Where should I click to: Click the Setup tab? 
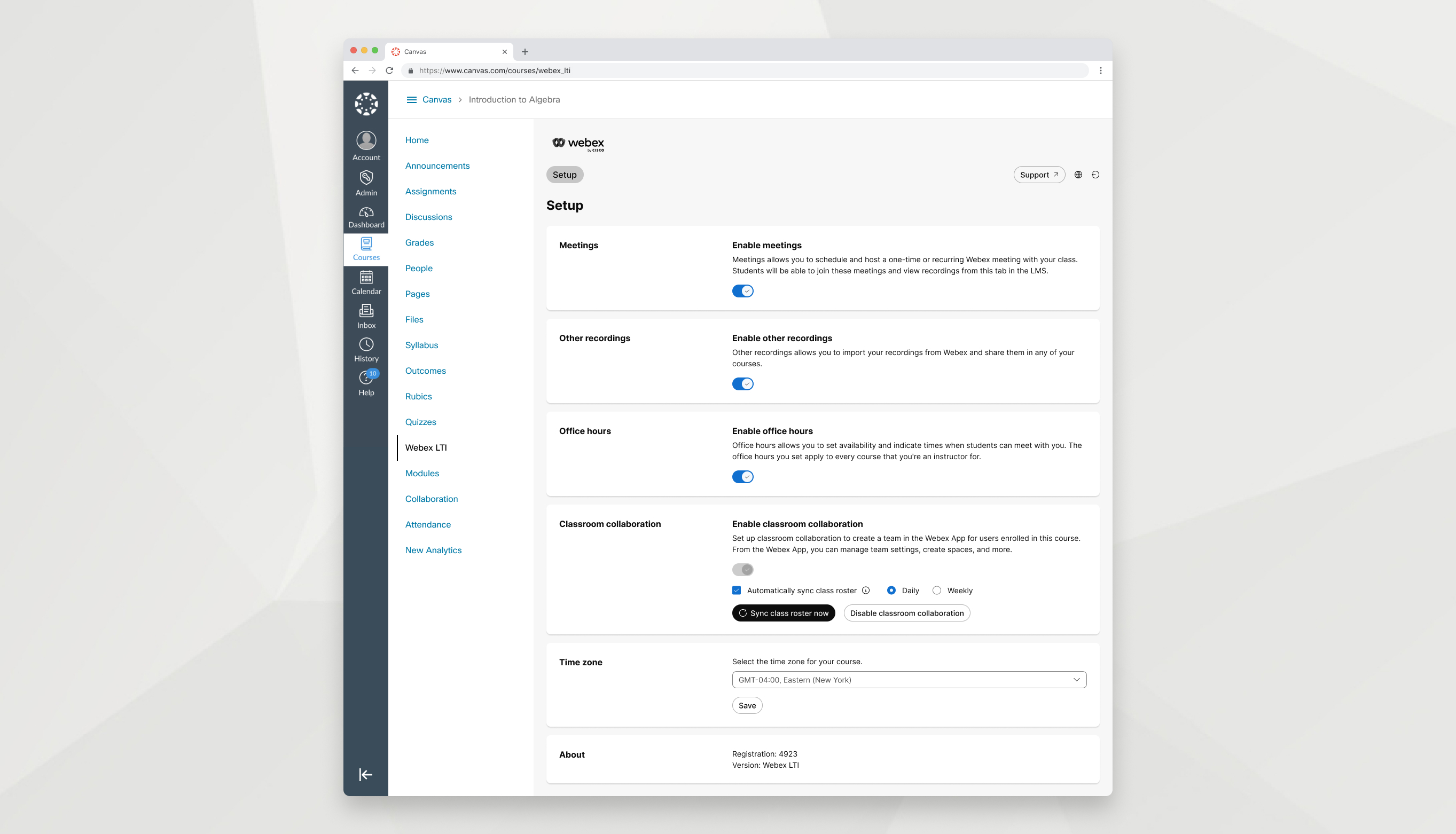[x=564, y=174]
